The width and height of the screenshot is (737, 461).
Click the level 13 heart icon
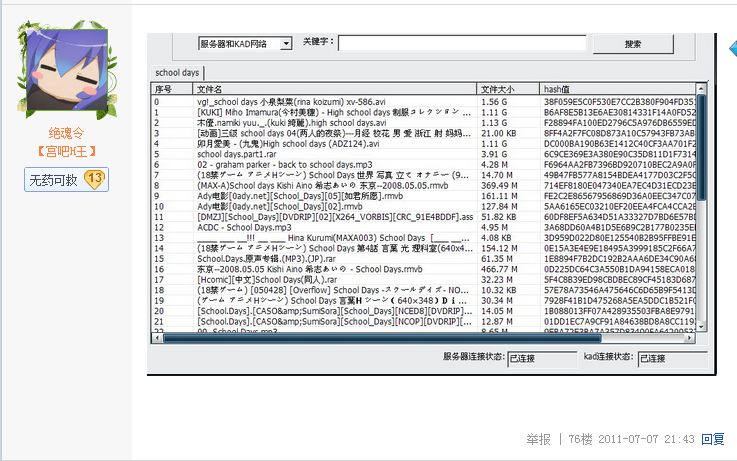point(94,179)
